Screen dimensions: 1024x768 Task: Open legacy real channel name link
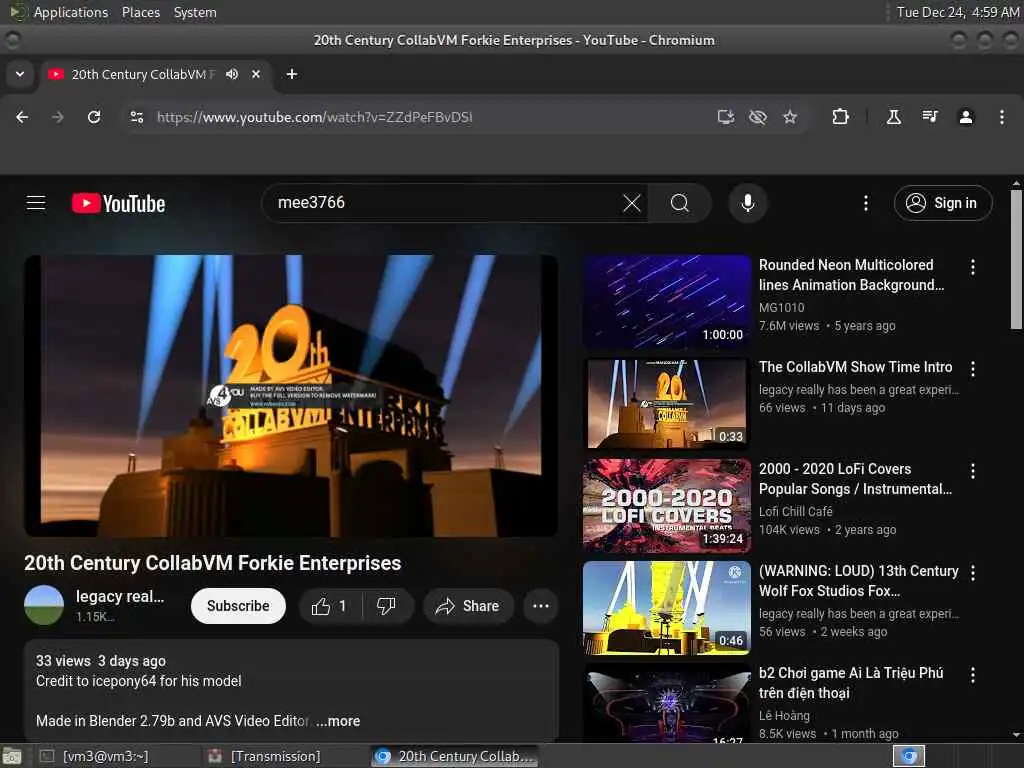point(120,596)
